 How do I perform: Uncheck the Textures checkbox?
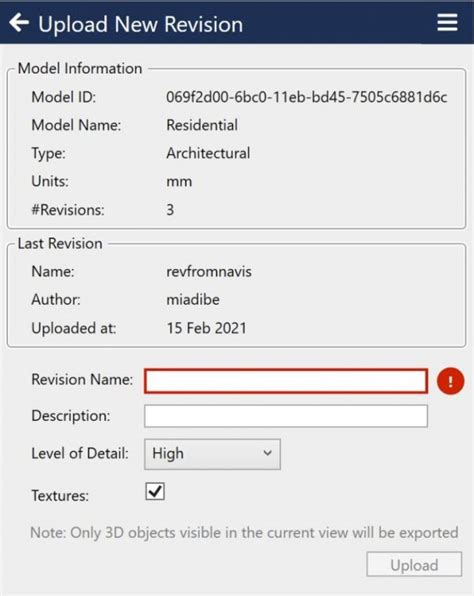(x=155, y=491)
